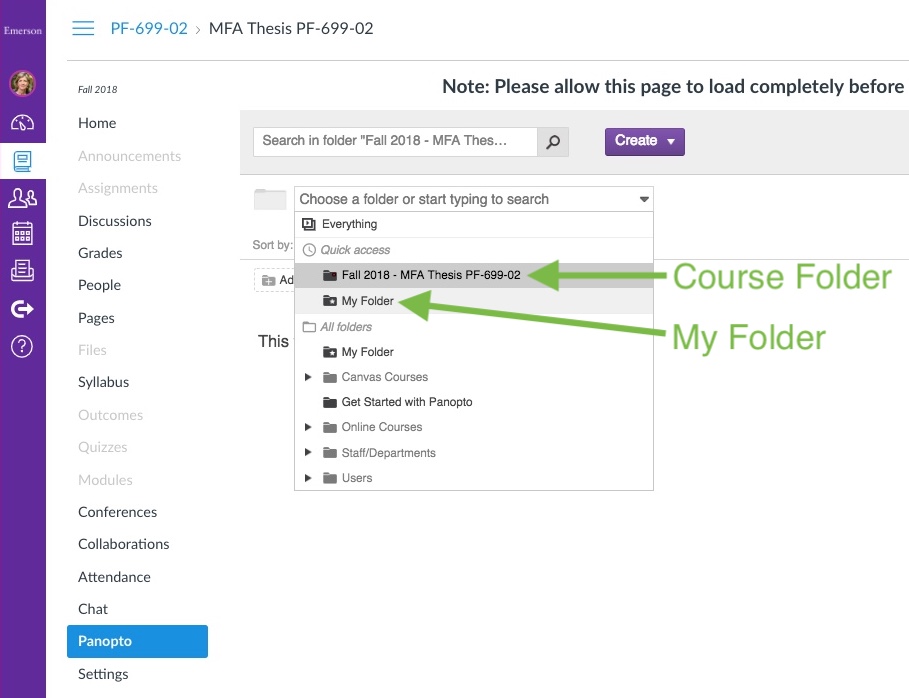Open the Help question mark icon
909x698 pixels.
pos(23,347)
